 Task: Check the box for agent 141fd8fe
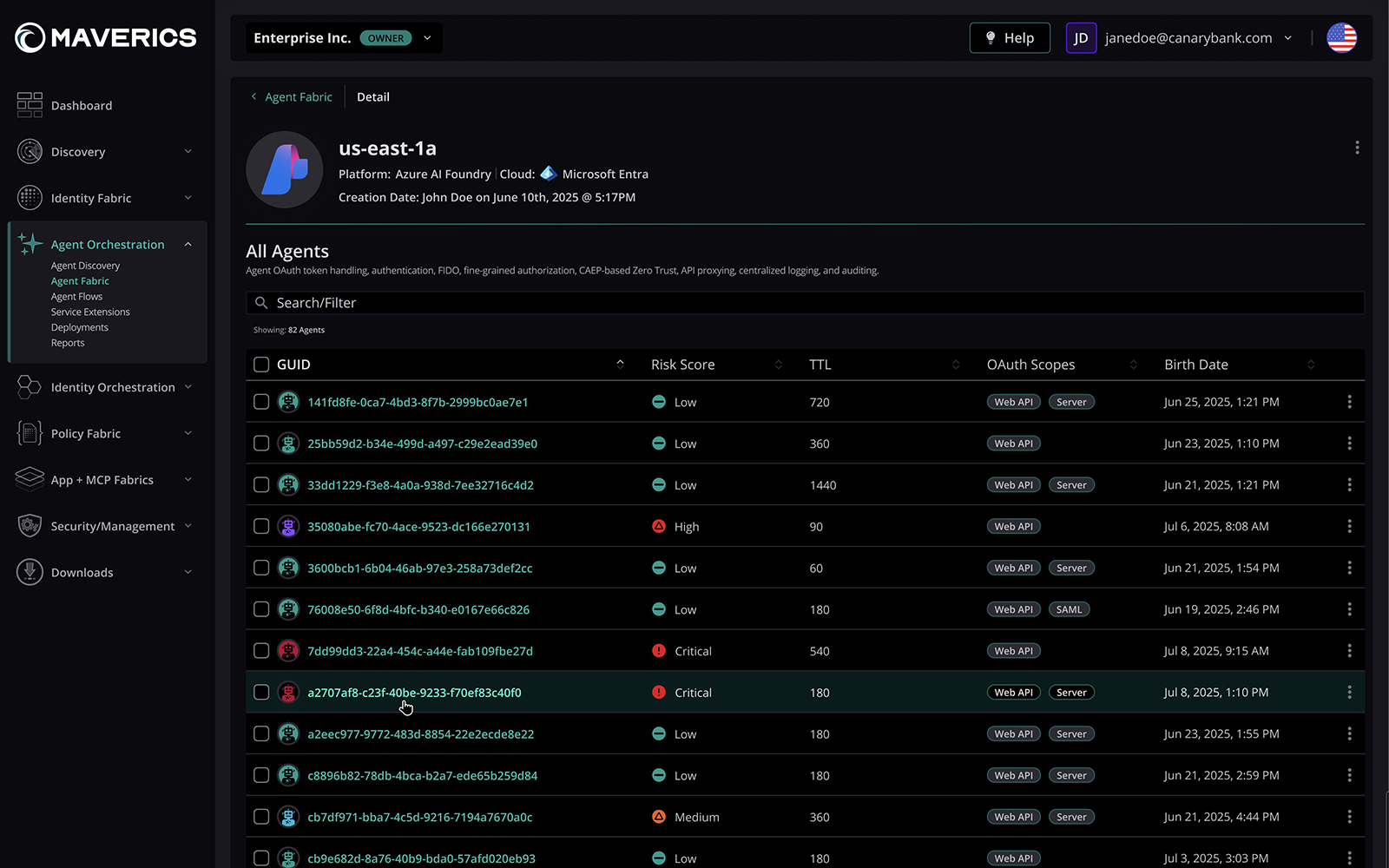(x=261, y=402)
